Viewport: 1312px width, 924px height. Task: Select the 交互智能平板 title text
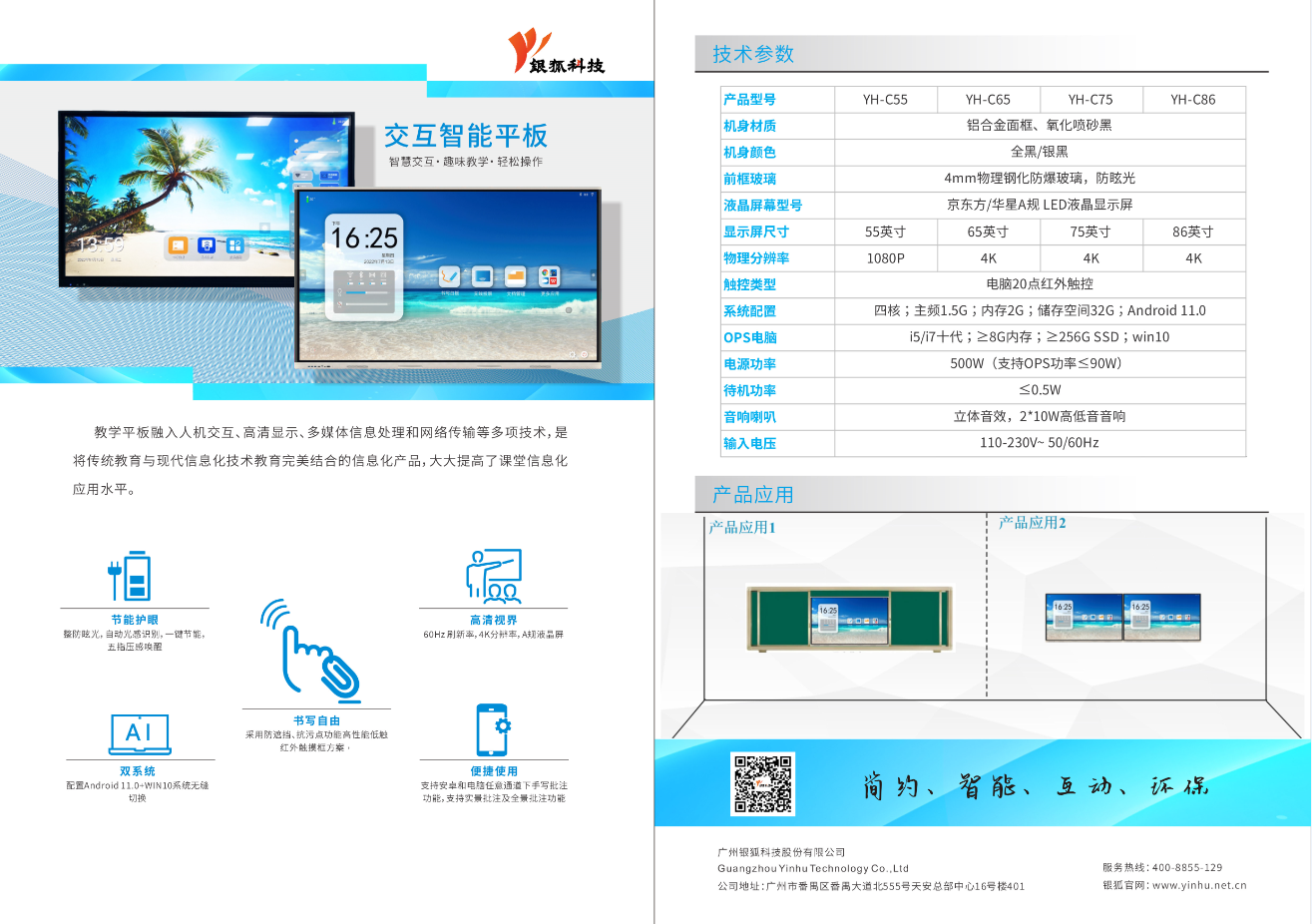click(x=466, y=136)
